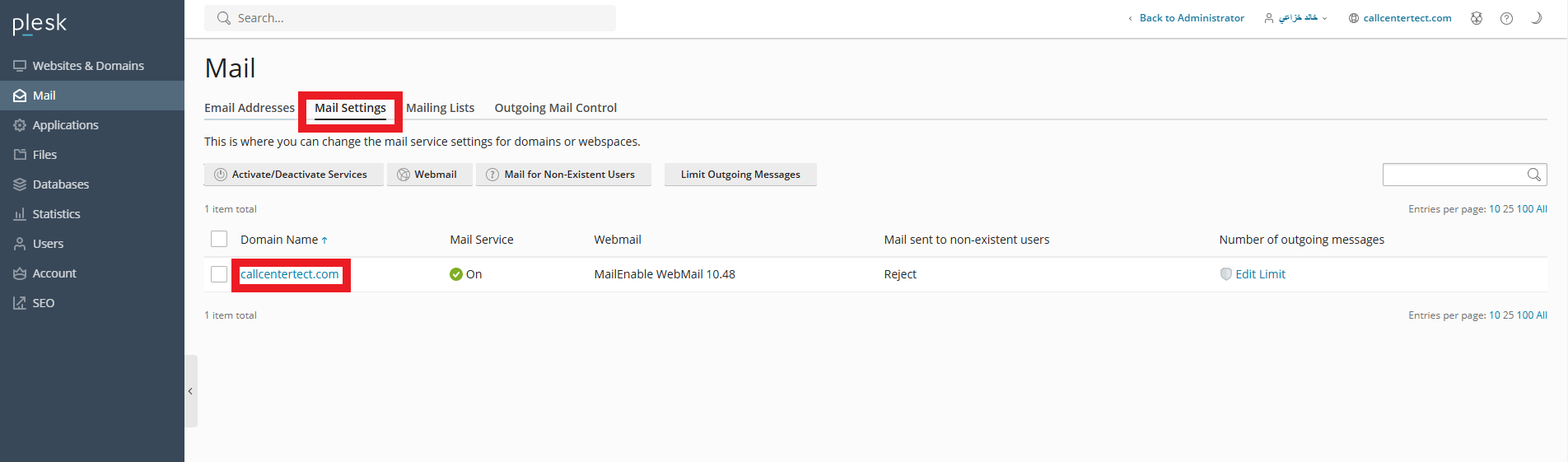Click the help question mark icon
1568x462 pixels.
click(x=1506, y=18)
